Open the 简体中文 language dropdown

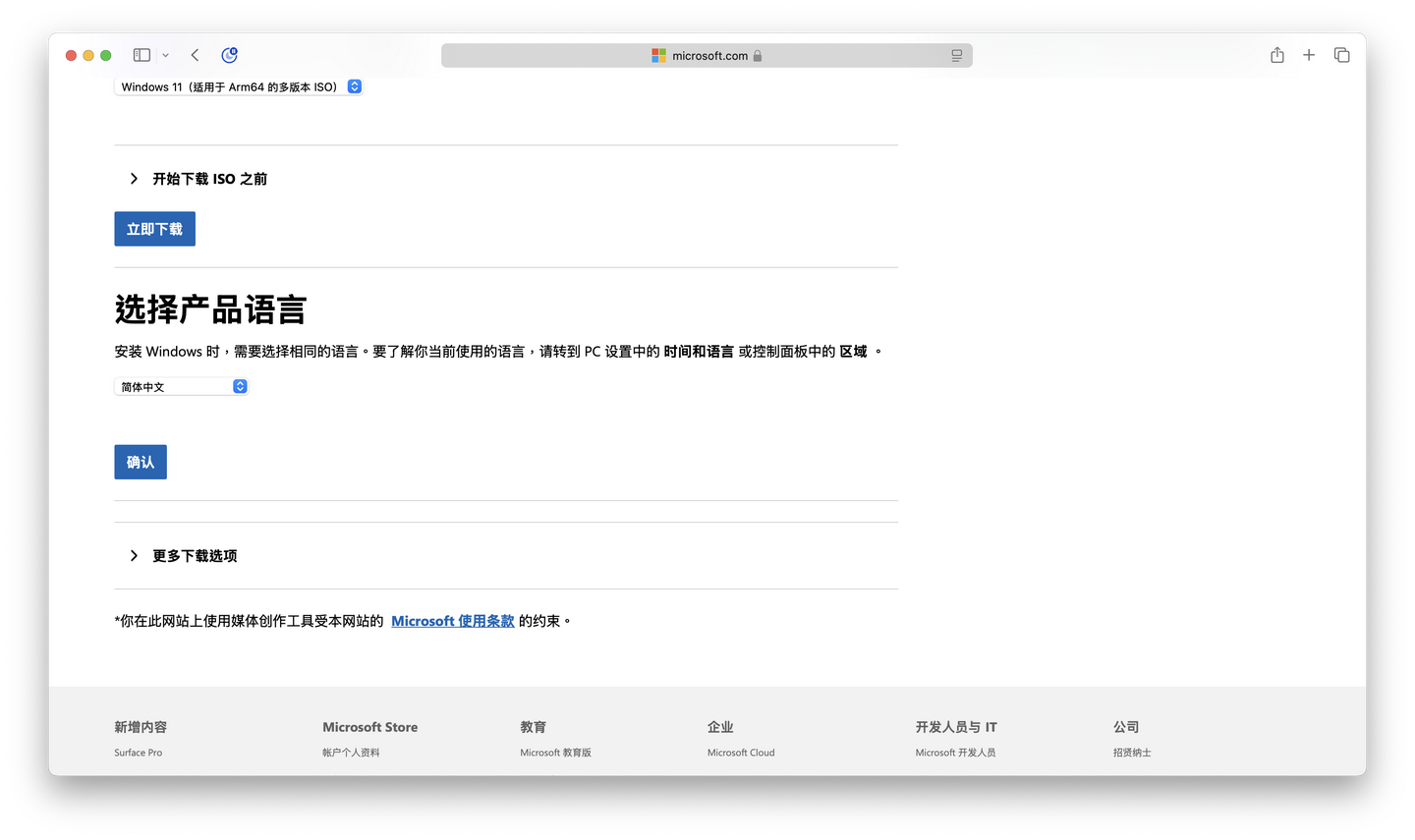pos(182,387)
